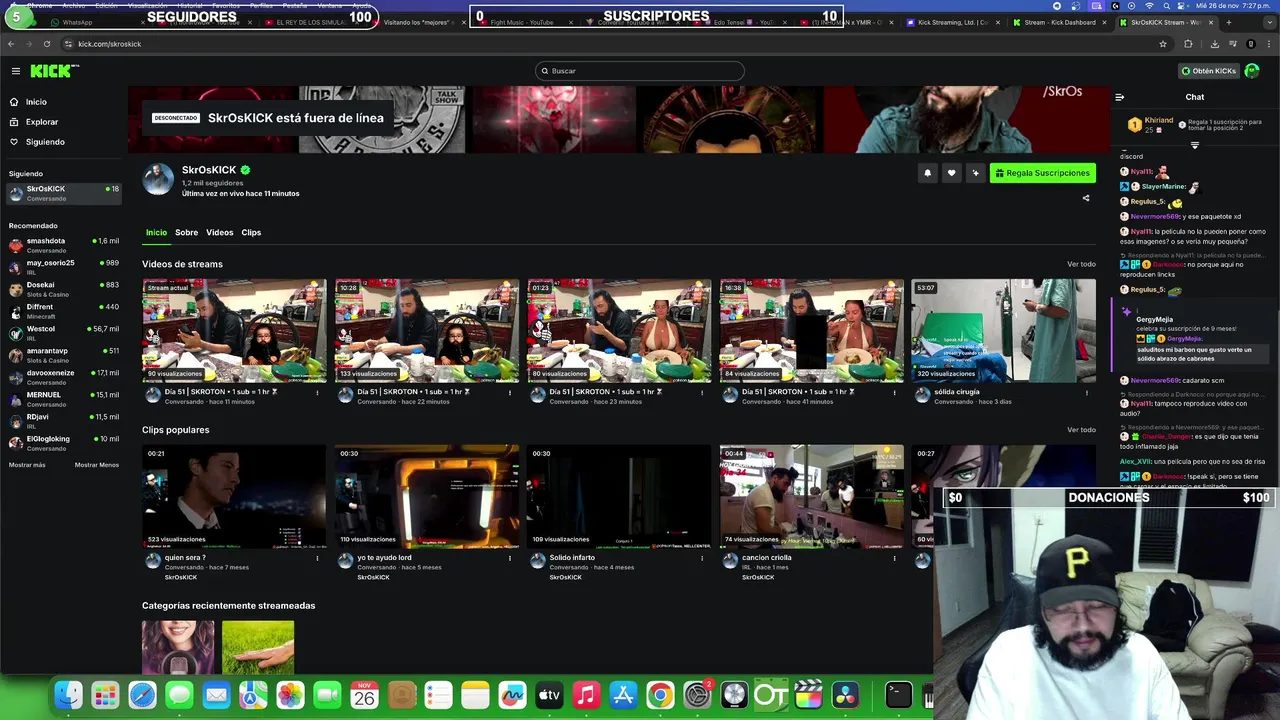Click the share icon below the channel header
This screenshot has width=1280, height=720.
tap(1086, 198)
